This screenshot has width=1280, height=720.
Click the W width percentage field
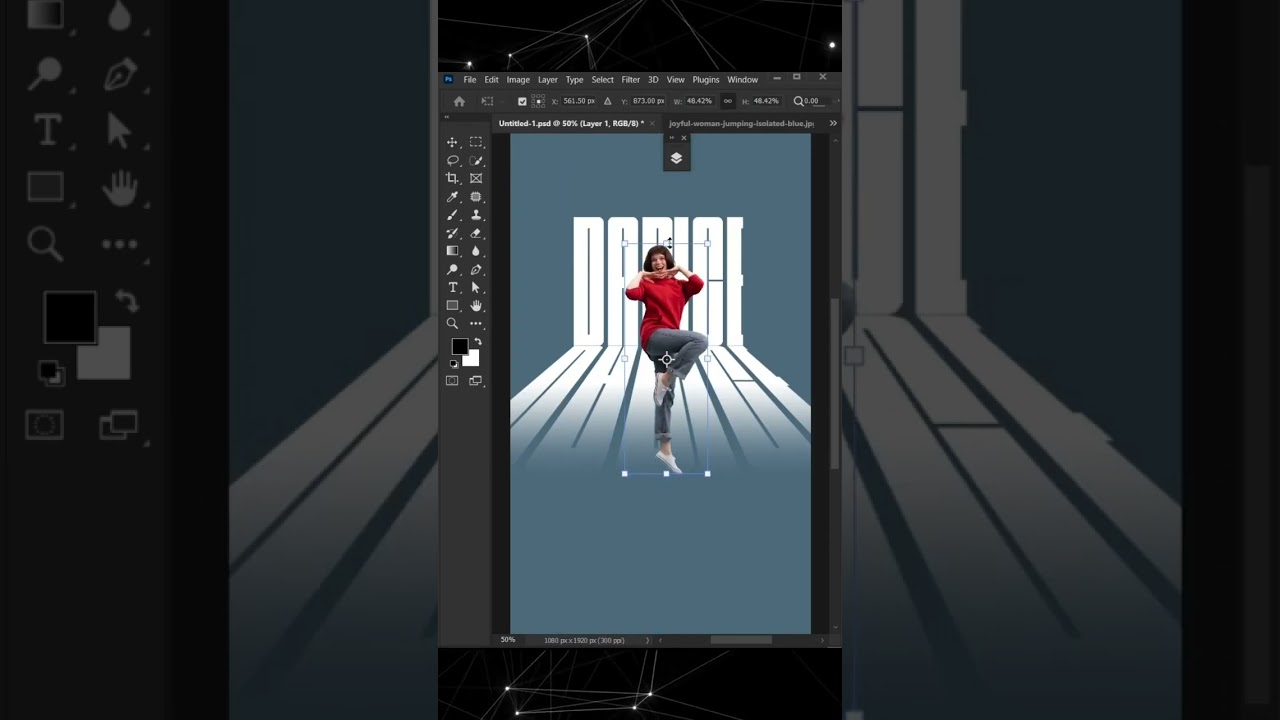pyautogui.click(x=699, y=101)
